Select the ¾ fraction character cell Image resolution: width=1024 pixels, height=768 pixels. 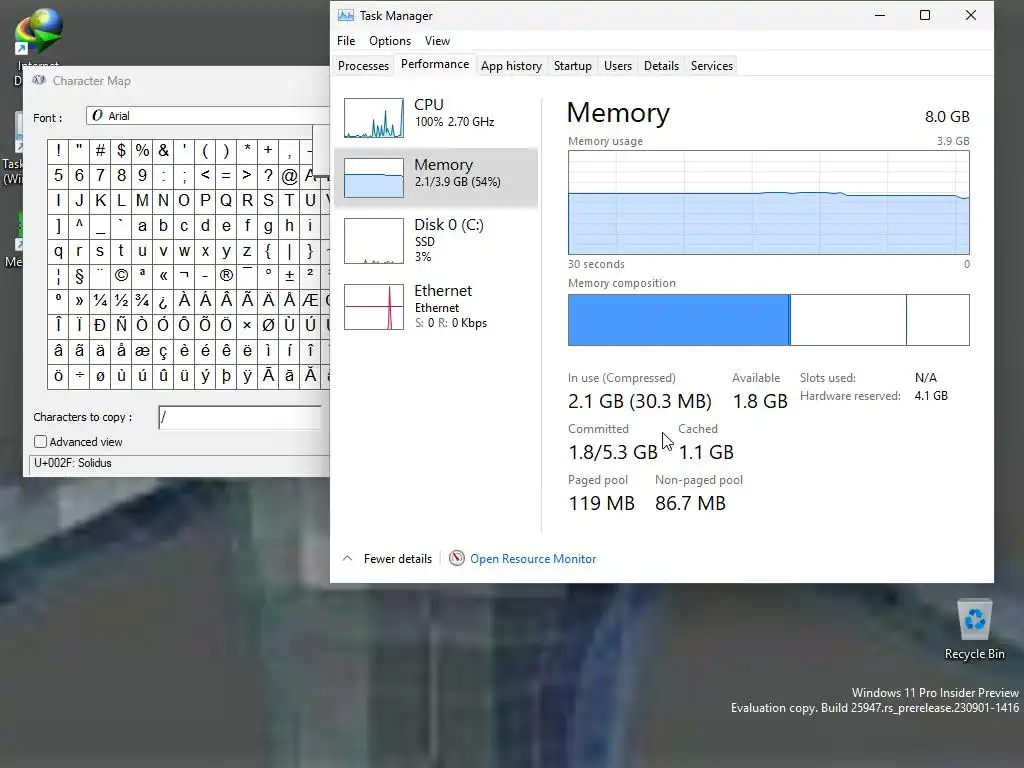click(x=142, y=300)
